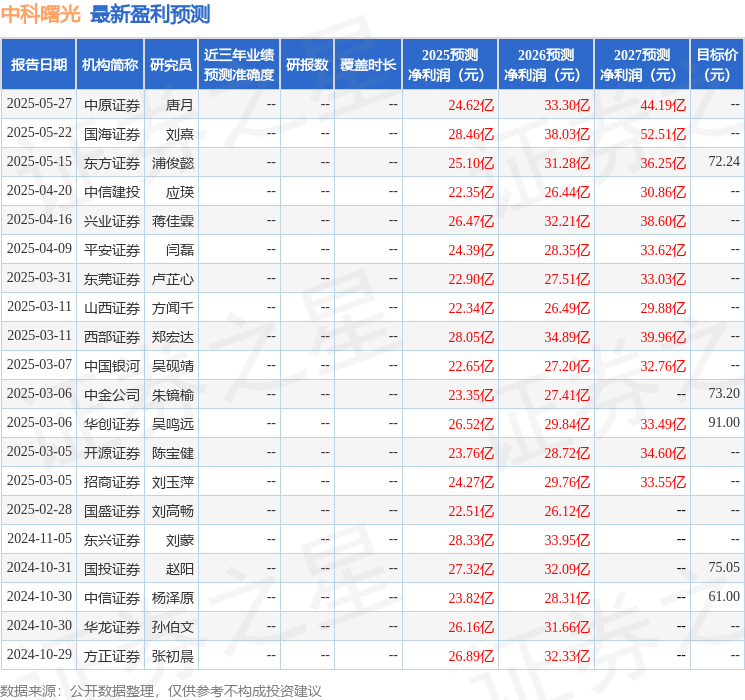
Task: Select the 东方证券 institution cell
Action: (112, 163)
